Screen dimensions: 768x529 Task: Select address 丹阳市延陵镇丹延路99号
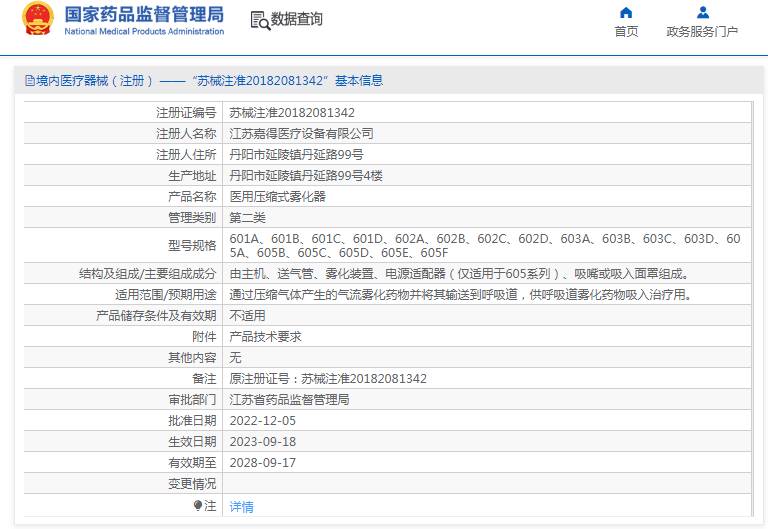coord(296,155)
